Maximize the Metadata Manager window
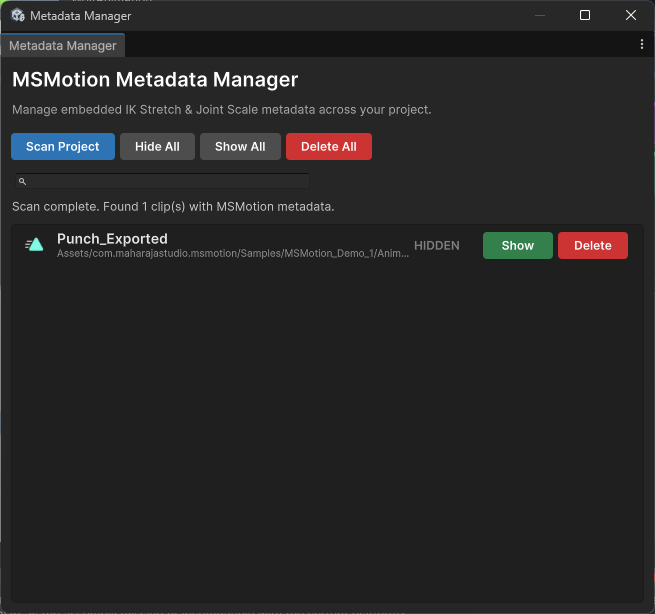 click(585, 15)
